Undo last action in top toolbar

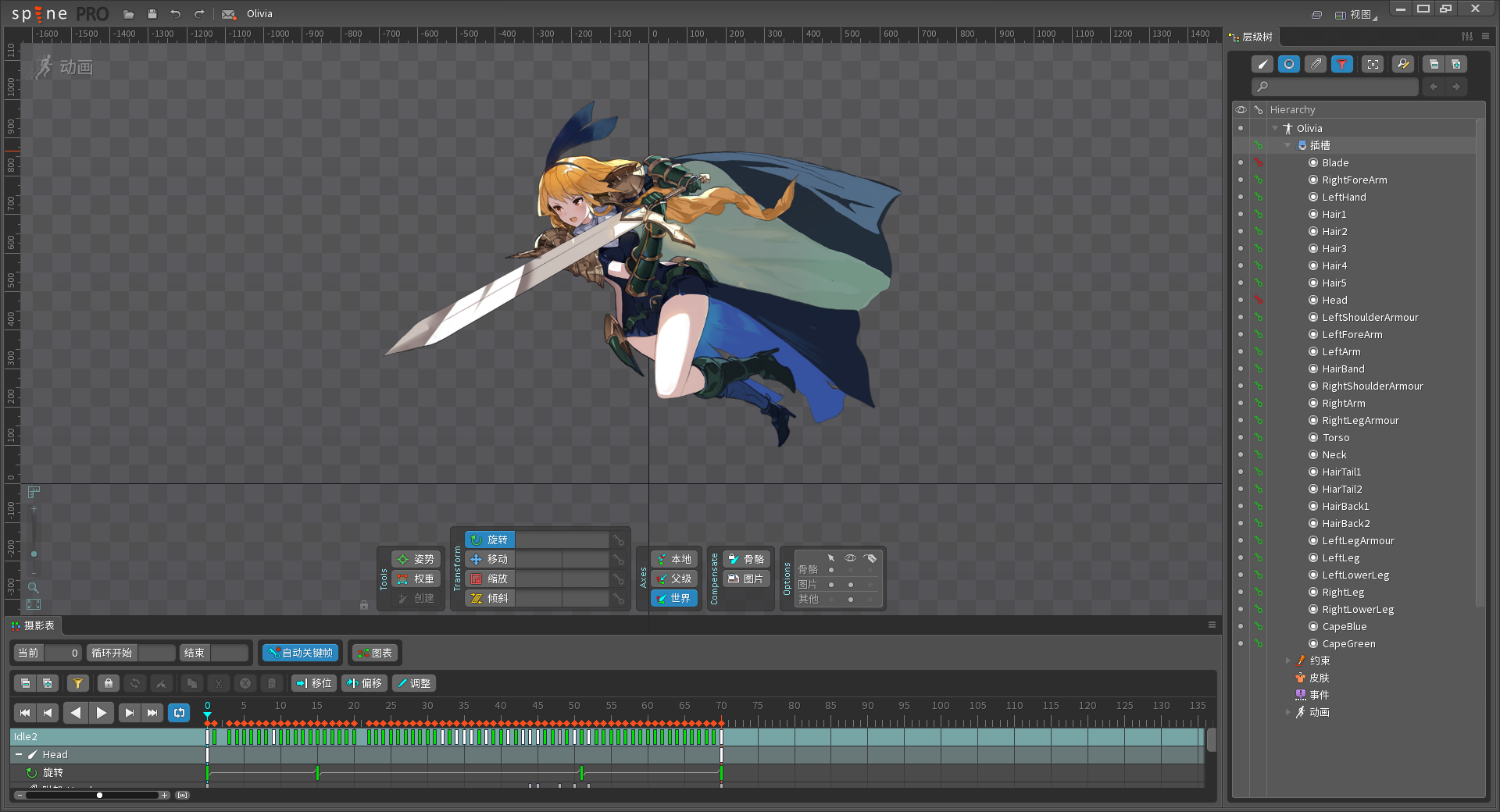click(x=176, y=14)
